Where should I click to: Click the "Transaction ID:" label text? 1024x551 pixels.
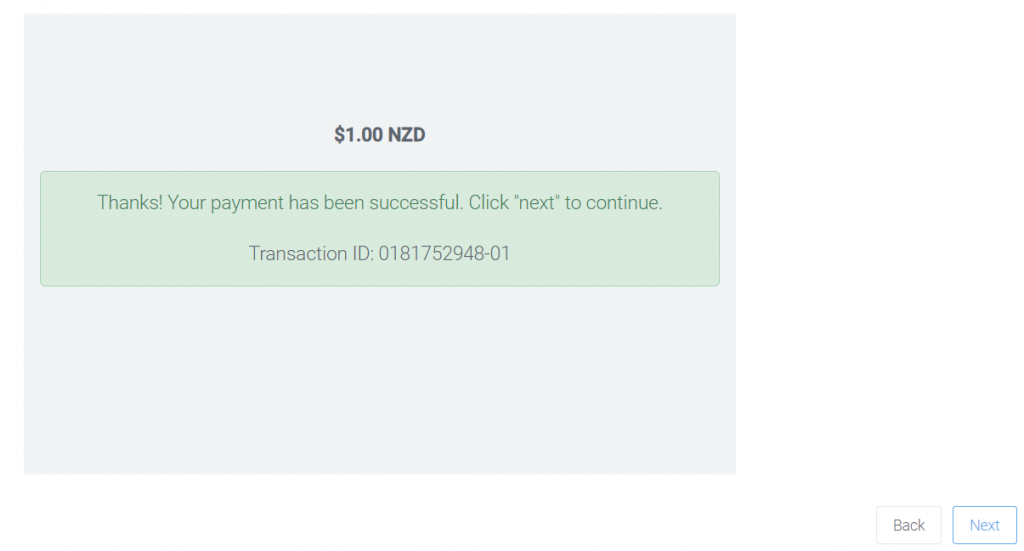point(311,253)
